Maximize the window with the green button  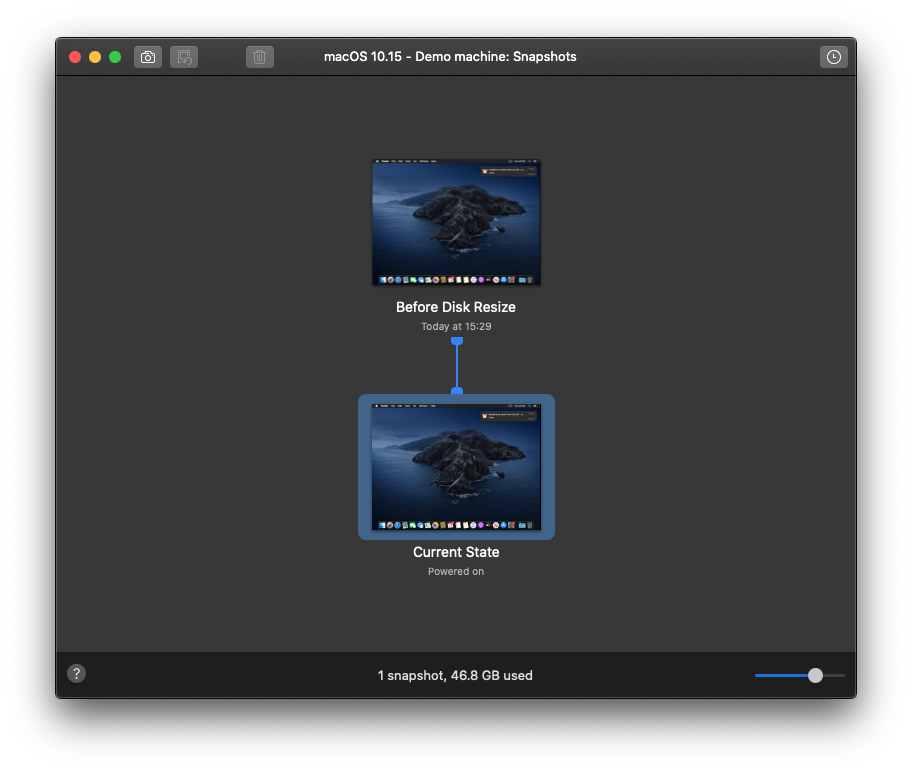tap(115, 57)
